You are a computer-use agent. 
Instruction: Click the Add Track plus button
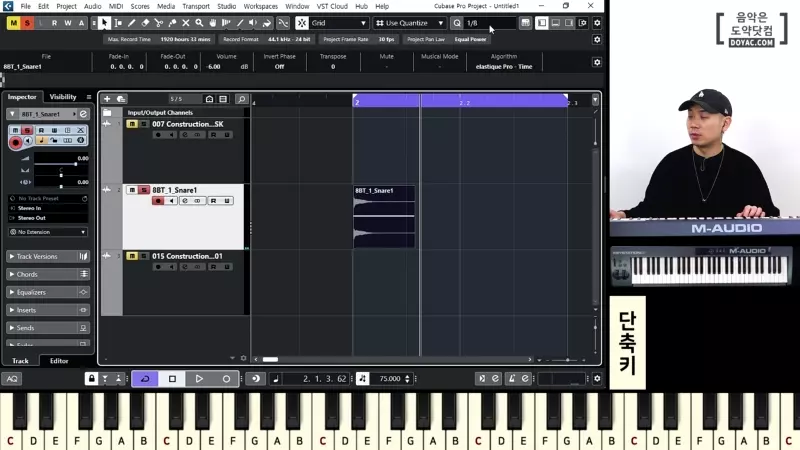pyautogui.click(x=107, y=99)
